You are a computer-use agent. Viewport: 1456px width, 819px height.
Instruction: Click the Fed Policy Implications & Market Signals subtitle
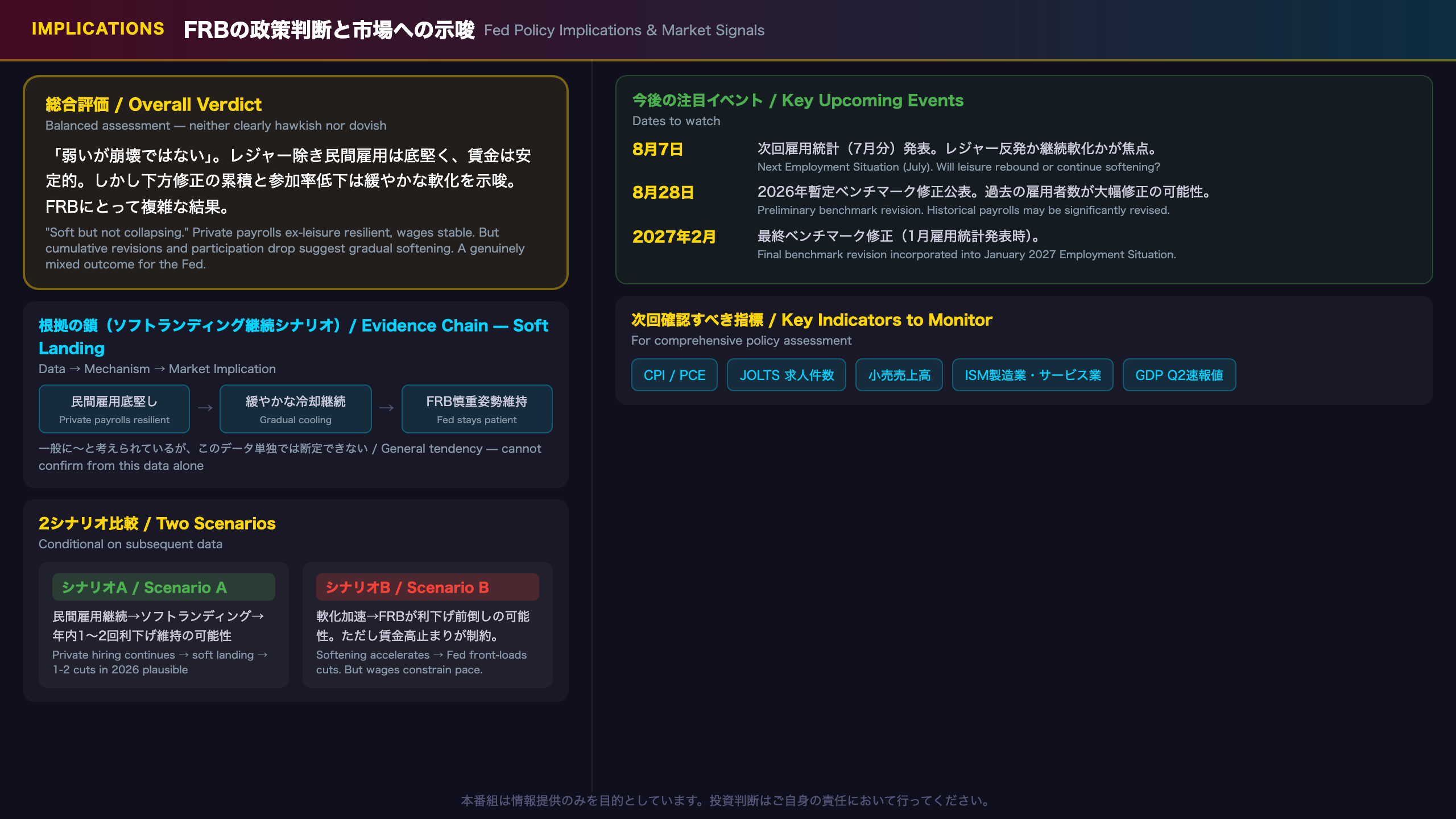[624, 30]
